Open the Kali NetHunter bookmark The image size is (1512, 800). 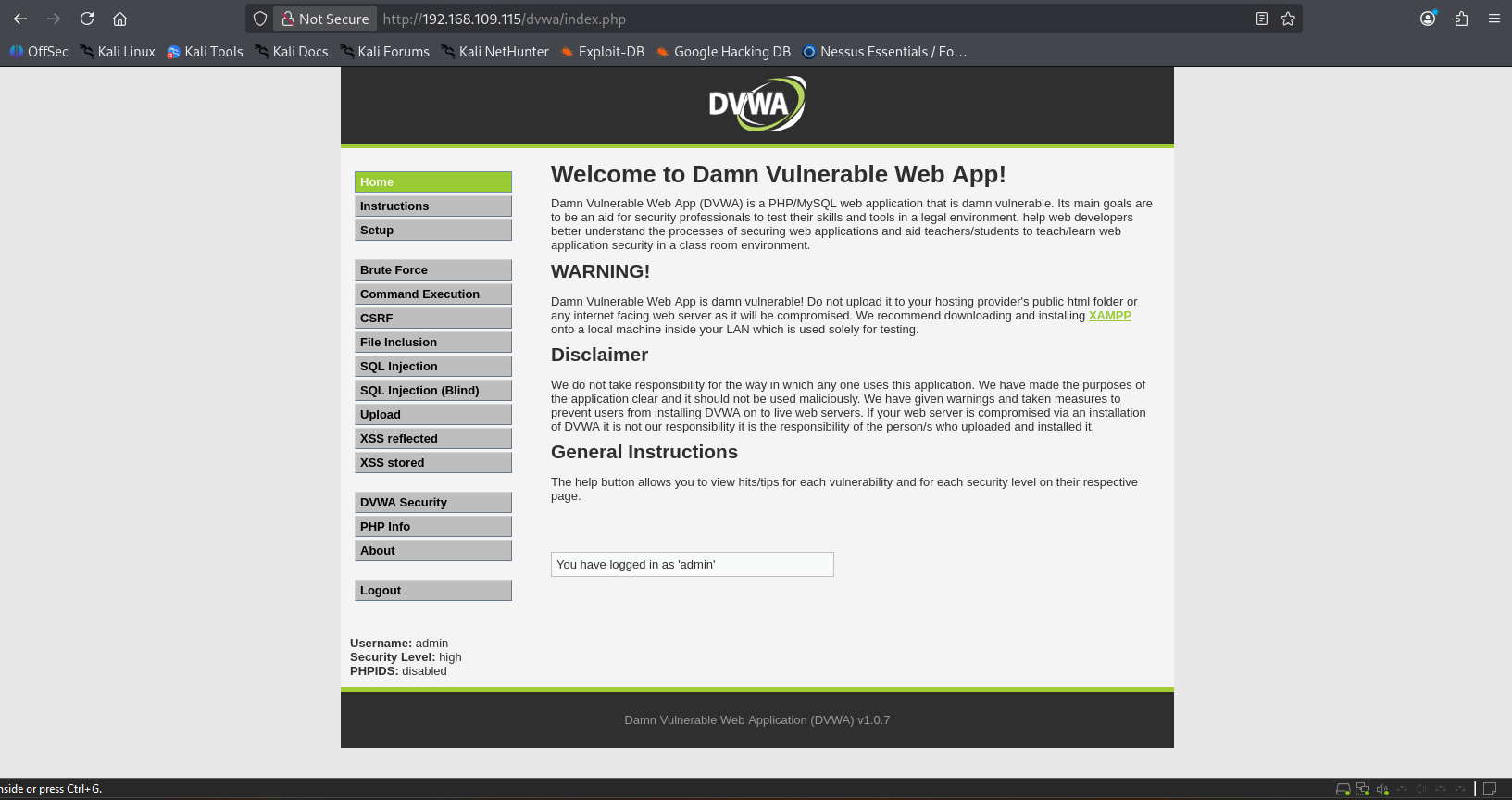[x=494, y=52]
